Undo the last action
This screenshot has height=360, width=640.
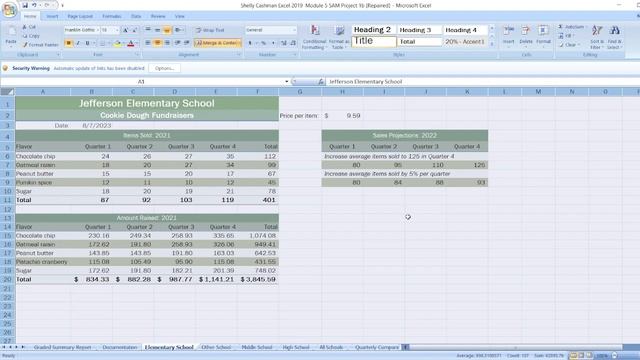[x=34, y=5]
